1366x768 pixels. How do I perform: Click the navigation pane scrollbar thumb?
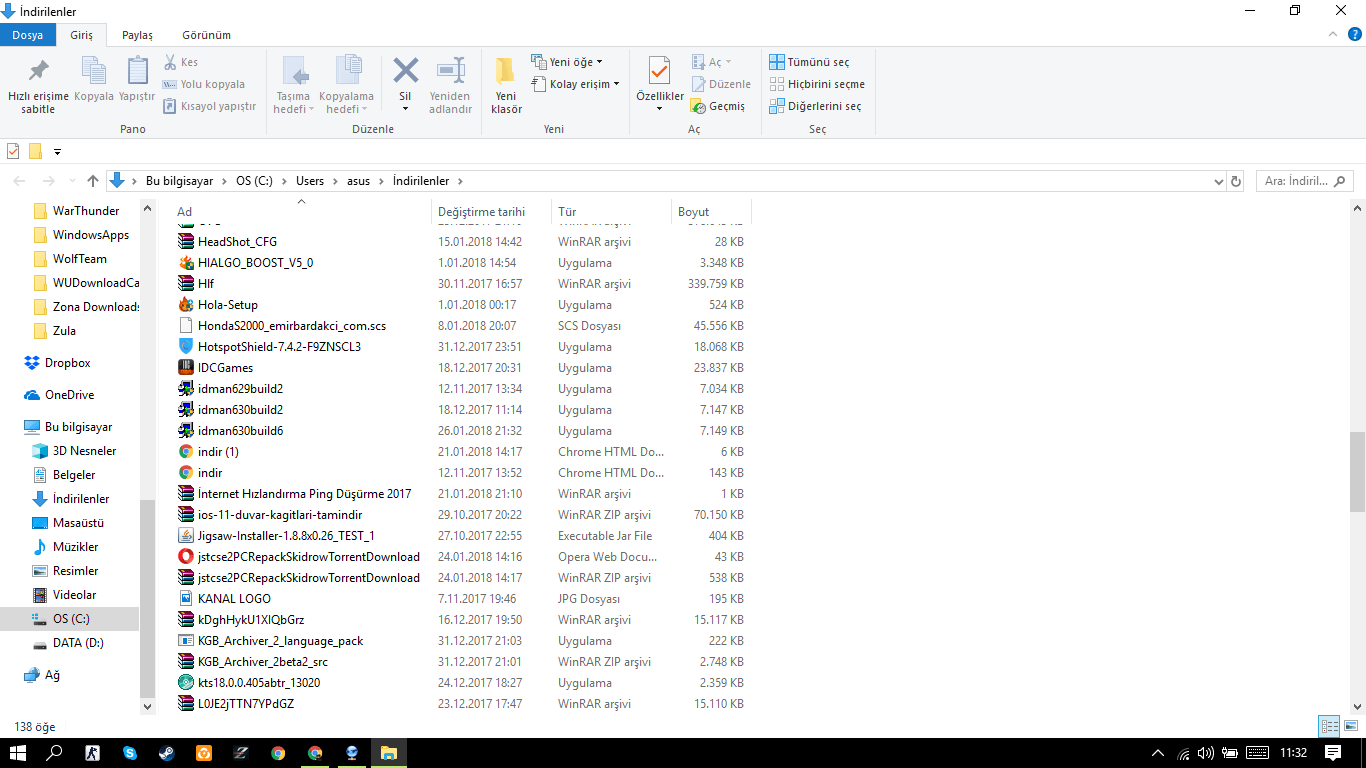[x=147, y=598]
